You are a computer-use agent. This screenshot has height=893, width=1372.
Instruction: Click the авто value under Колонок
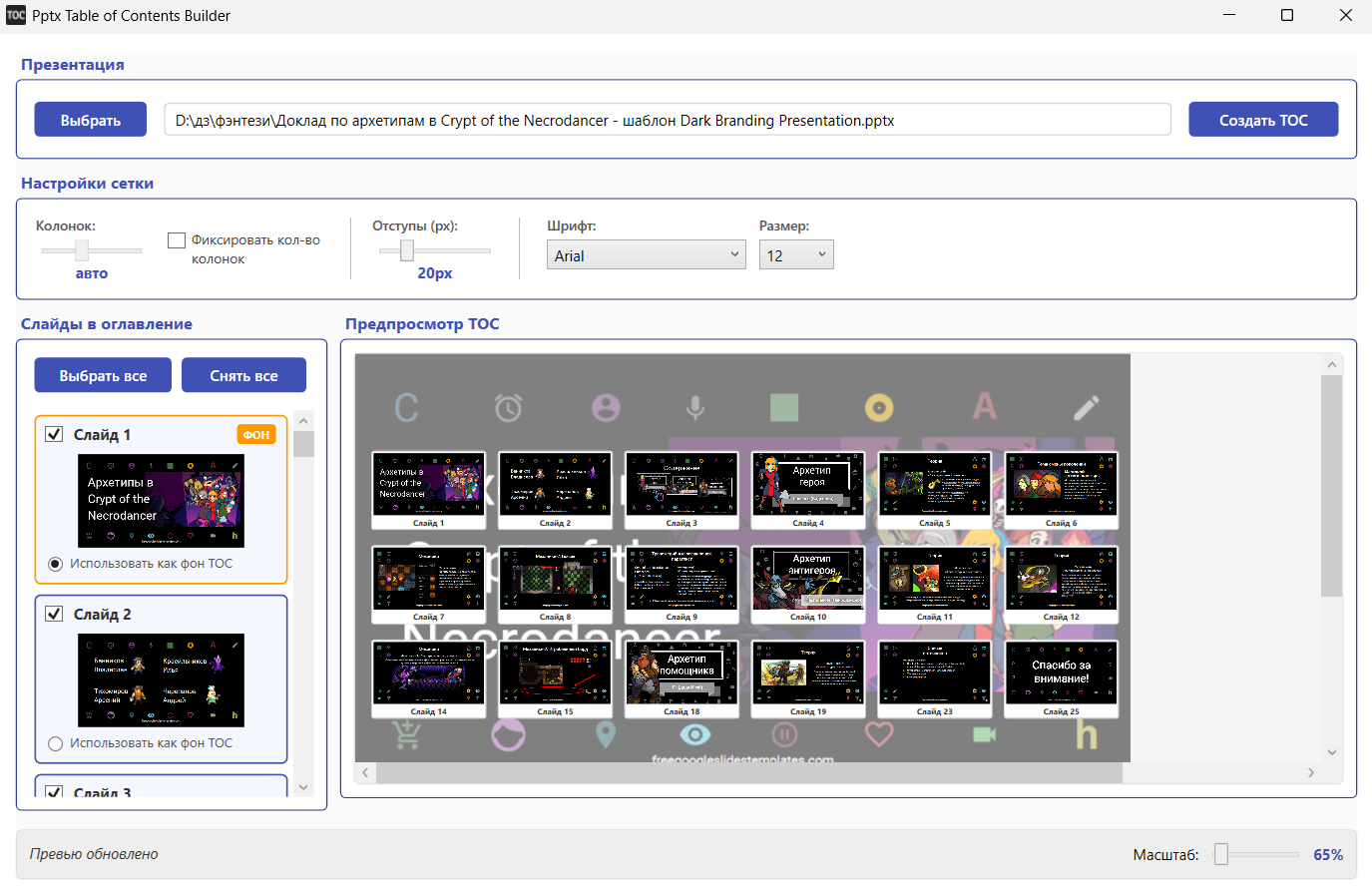click(92, 272)
